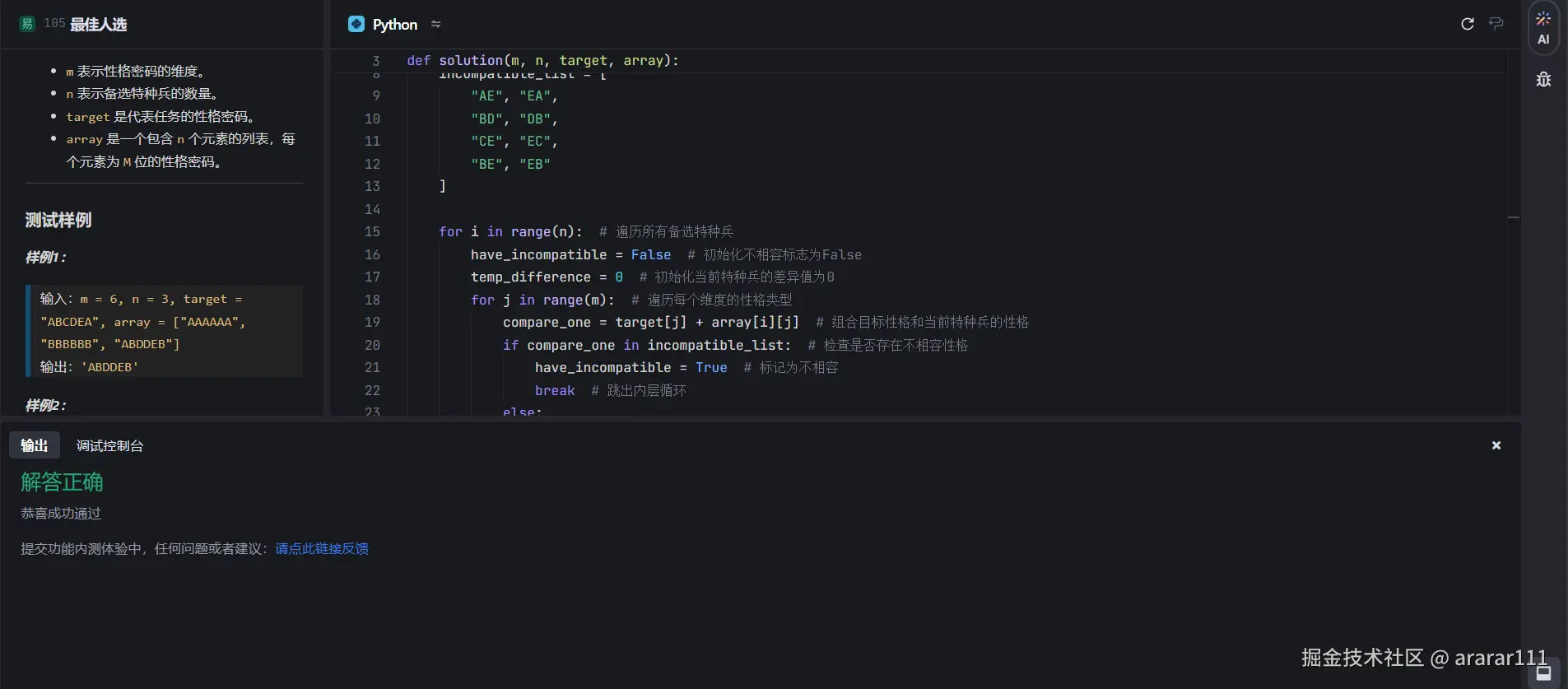Click the AI format paint-roller icon

click(x=1496, y=24)
